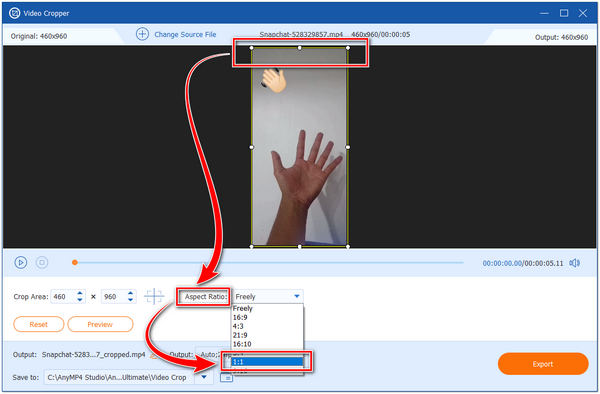Viewport: 600px width, 394px height.
Task: Click the orange playhead on the timeline
Action: (75, 262)
